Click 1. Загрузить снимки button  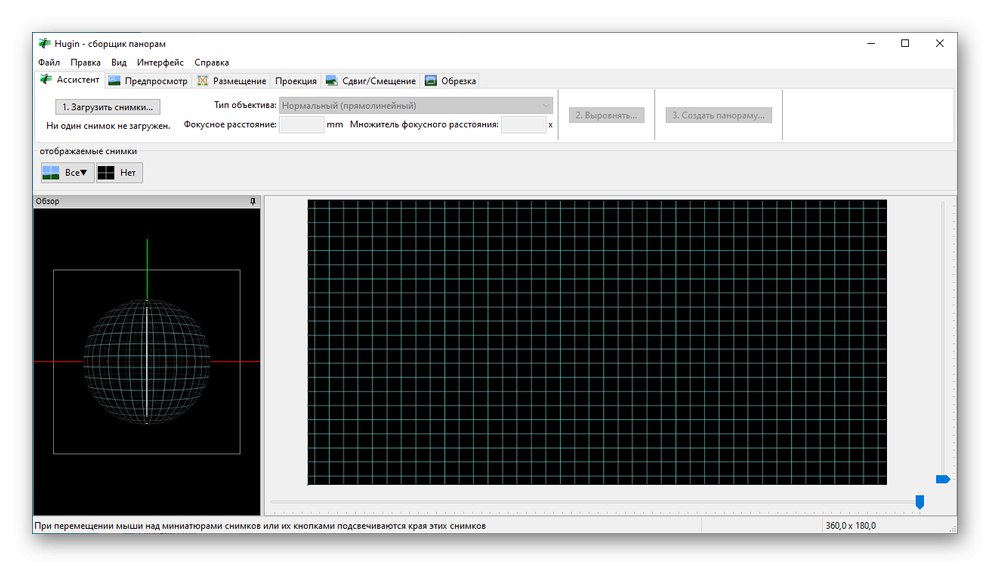point(107,106)
